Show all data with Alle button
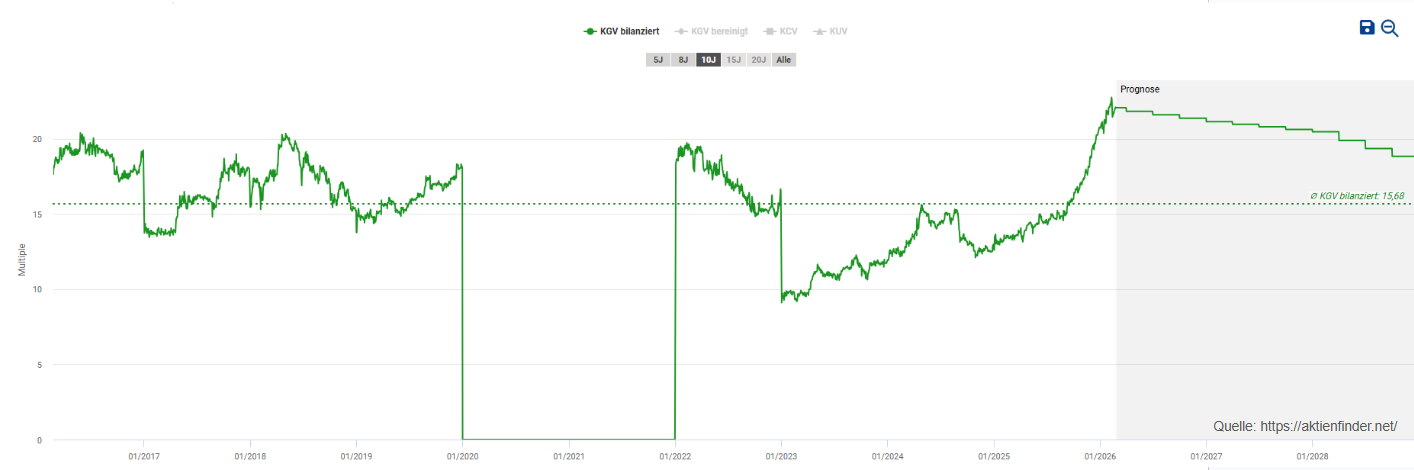Viewport: 1414px width, 470px height. (784, 60)
